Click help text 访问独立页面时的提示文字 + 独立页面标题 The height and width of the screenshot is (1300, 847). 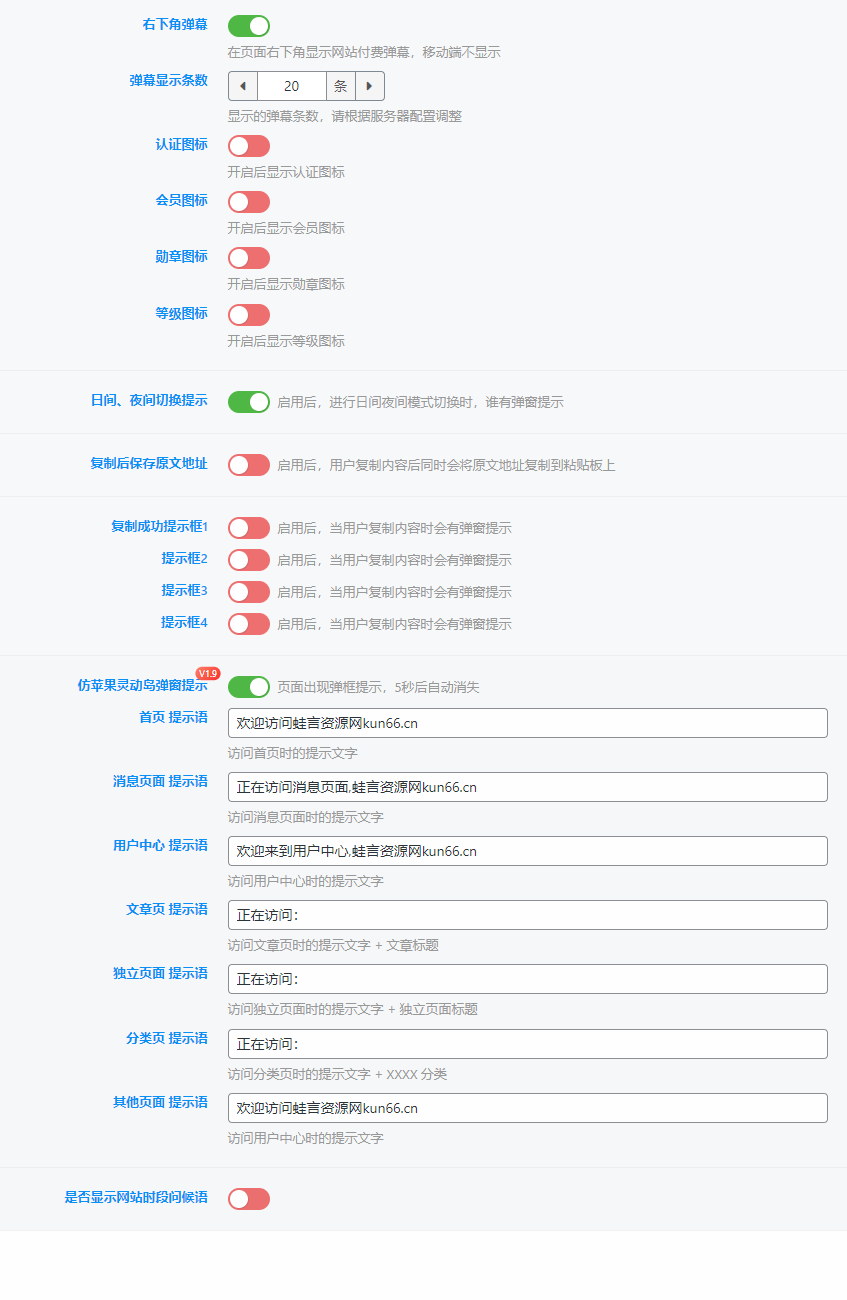[x=352, y=1009]
